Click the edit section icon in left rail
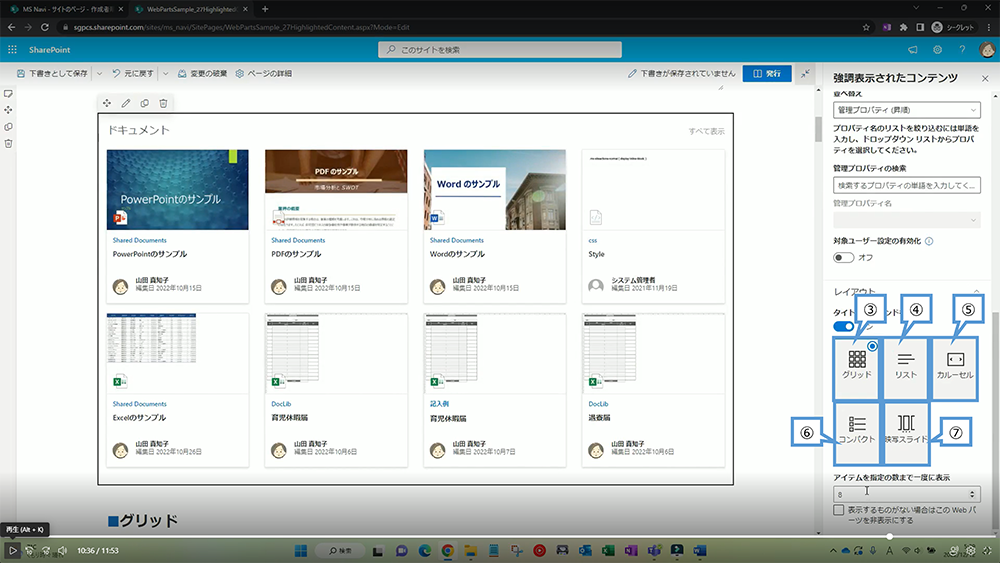The width and height of the screenshot is (1000, 563). click(x=8, y=94)
